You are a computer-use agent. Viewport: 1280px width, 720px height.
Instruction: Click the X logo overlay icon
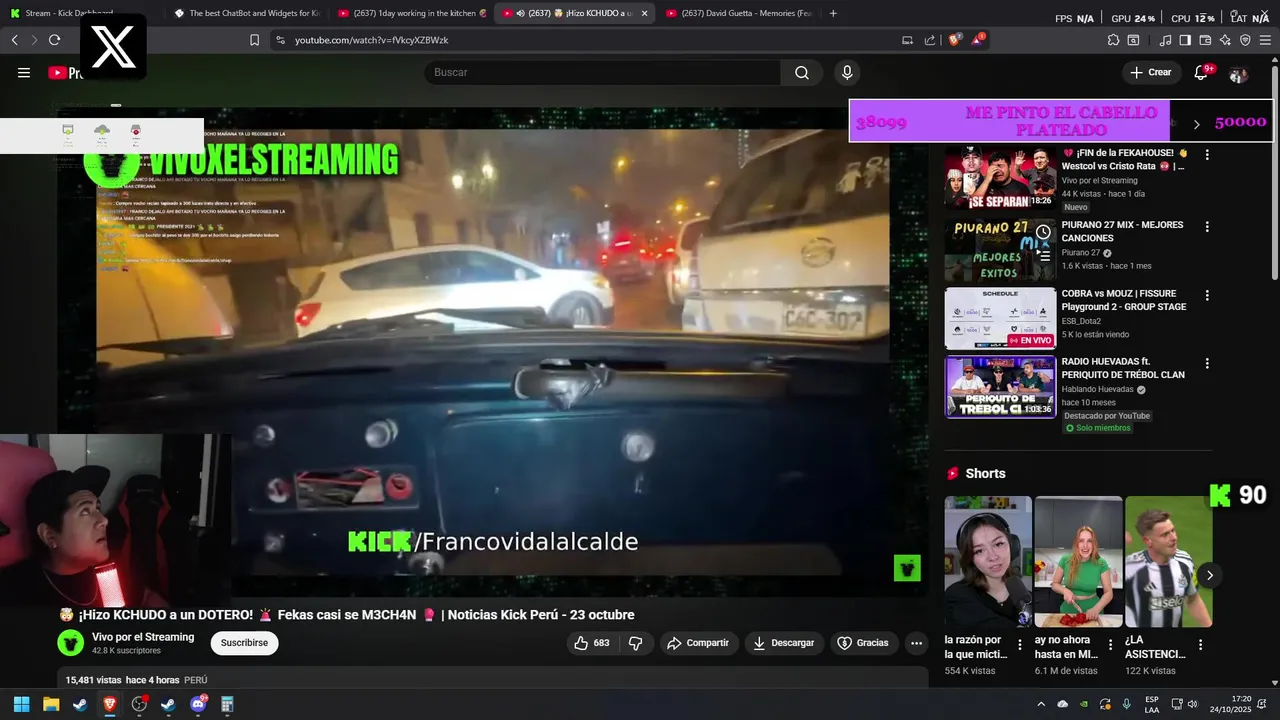click(x=113, y=47)
